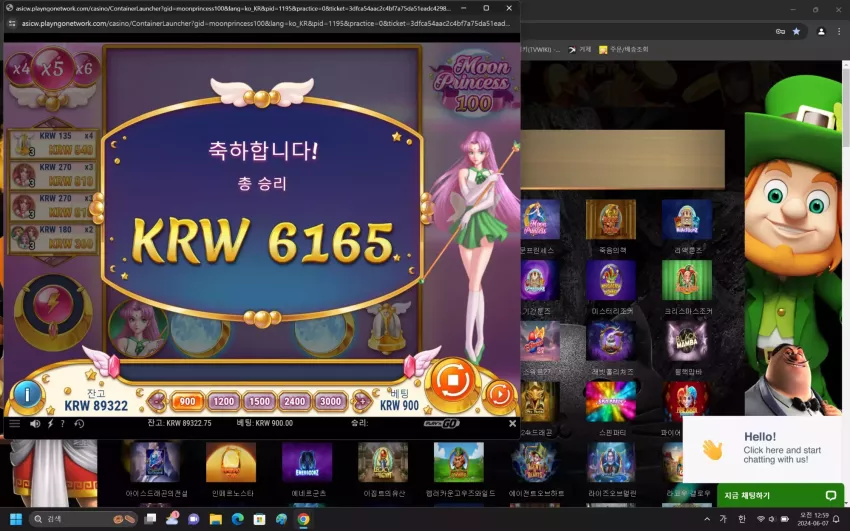
Task: Open the Chrome profile avatar icon
Action: tap(821, 31)
